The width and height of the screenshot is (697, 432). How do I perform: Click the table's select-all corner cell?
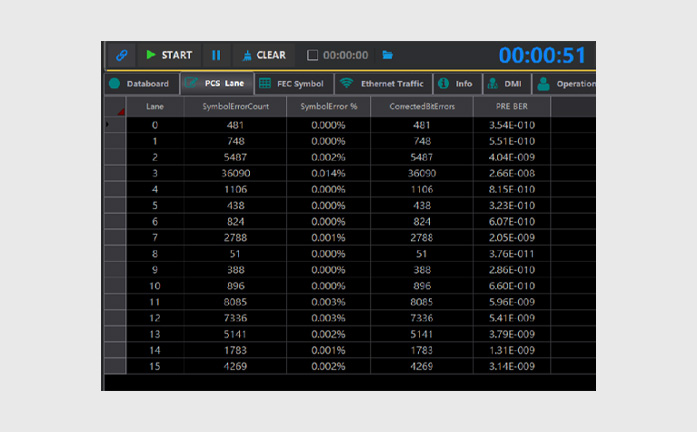pos(115,107)
